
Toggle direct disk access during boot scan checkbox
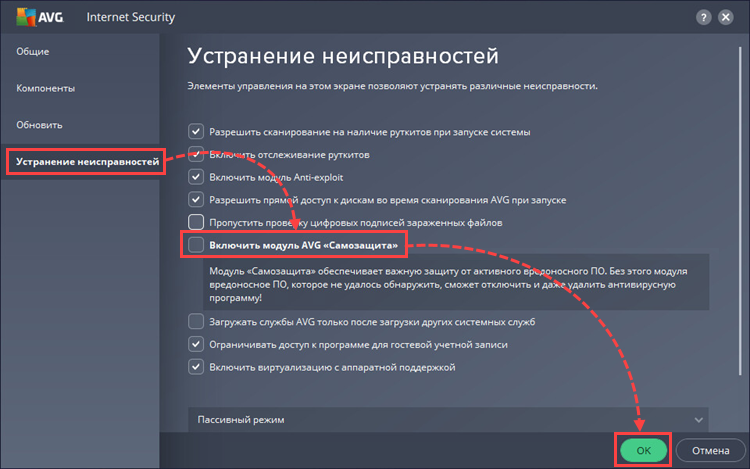click(x=196, y=199)
